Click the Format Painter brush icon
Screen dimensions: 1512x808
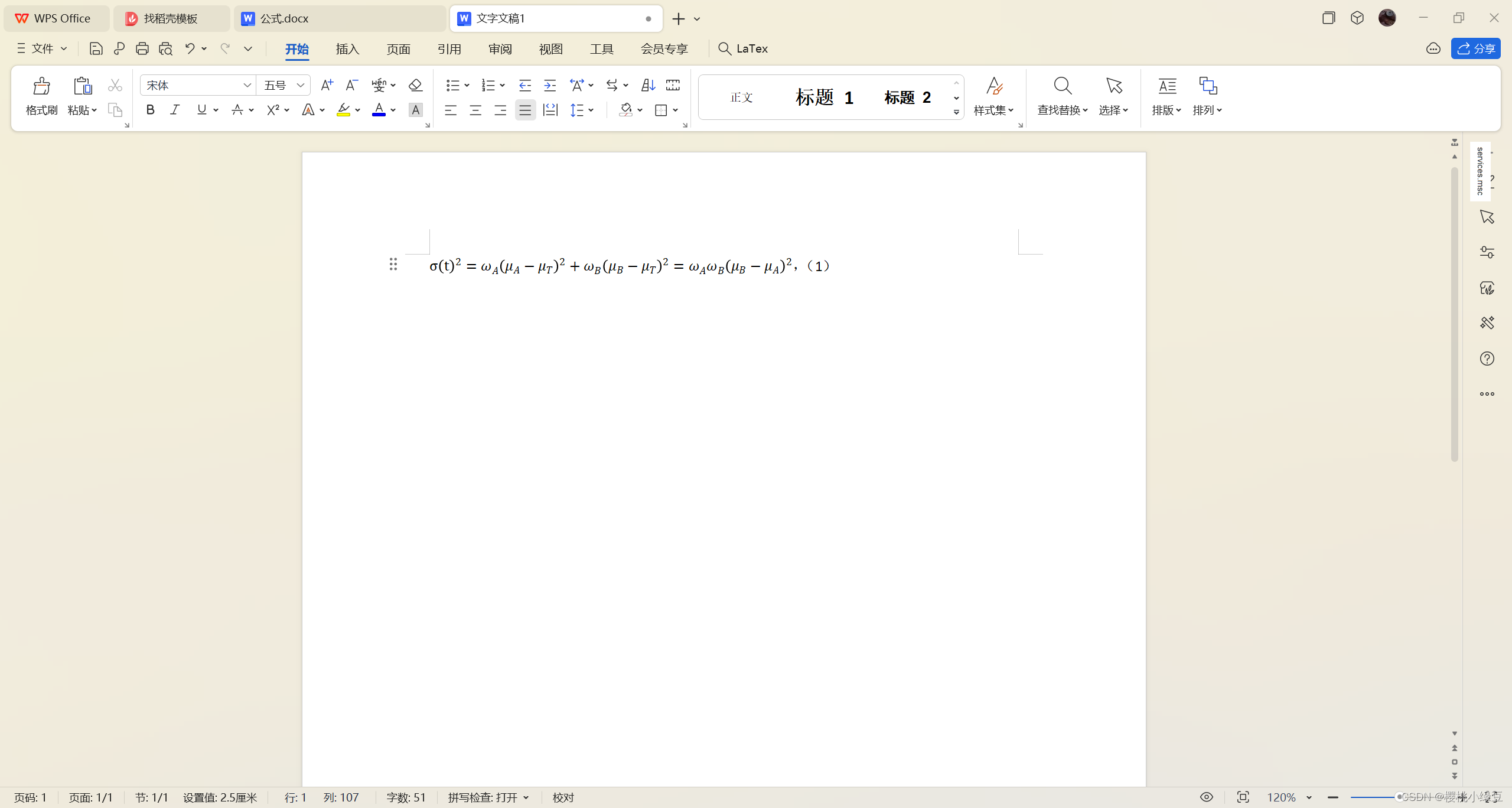pos(41,86)
